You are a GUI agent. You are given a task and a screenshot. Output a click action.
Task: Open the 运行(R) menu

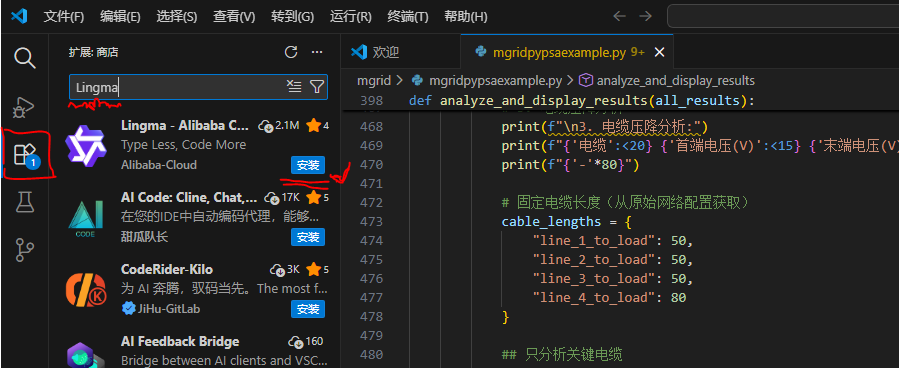point(351,17)
